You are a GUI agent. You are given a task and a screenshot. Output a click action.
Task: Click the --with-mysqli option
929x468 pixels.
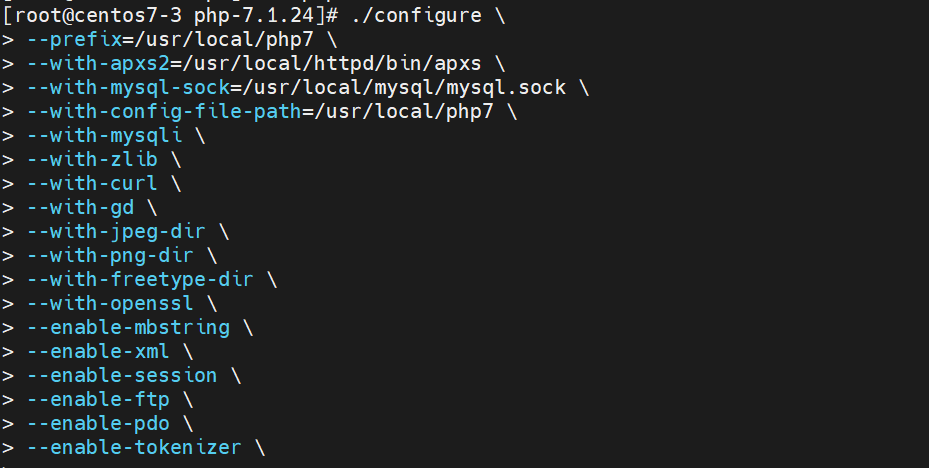tap(103, 135)
